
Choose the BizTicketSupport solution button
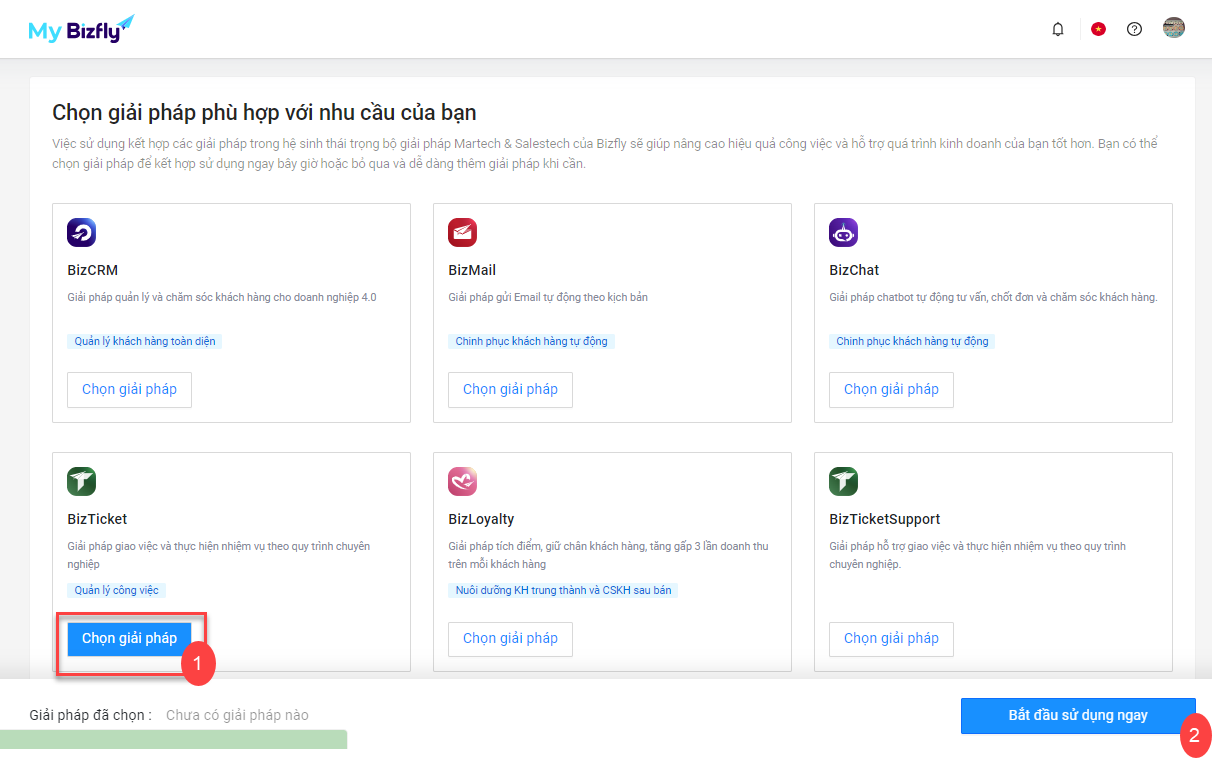pos(891,639)
